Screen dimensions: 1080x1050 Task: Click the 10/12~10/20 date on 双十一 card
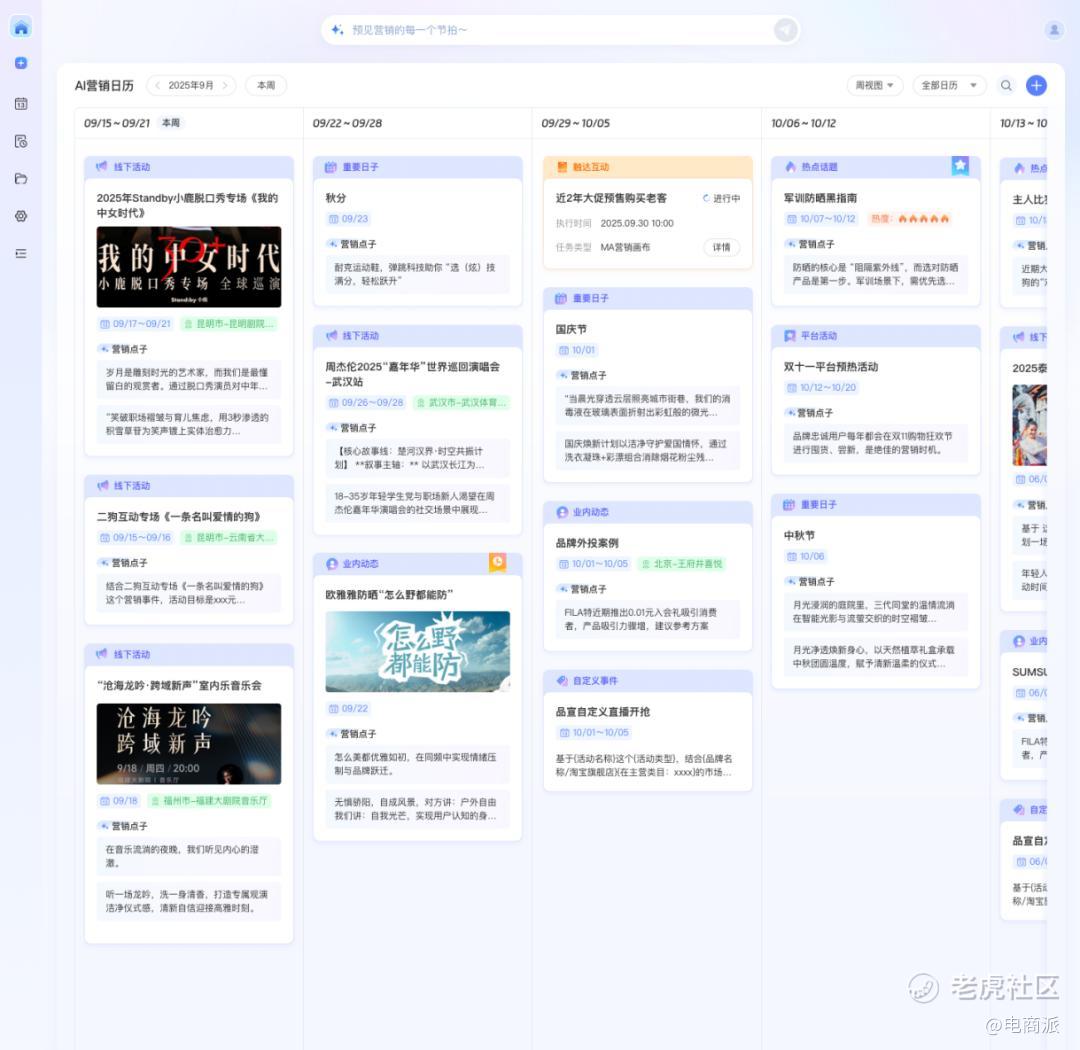(821, 388)
